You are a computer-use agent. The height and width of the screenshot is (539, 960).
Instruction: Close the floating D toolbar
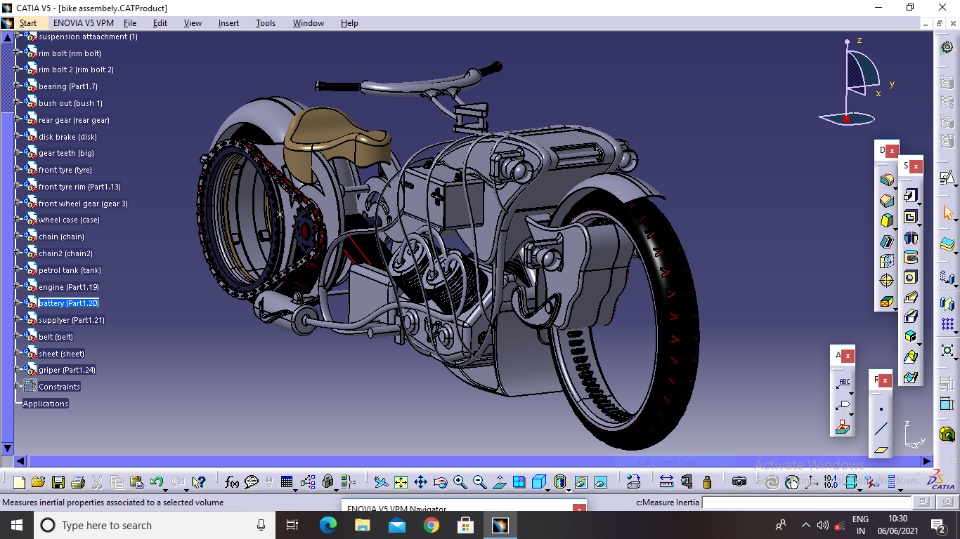(892, 151)
